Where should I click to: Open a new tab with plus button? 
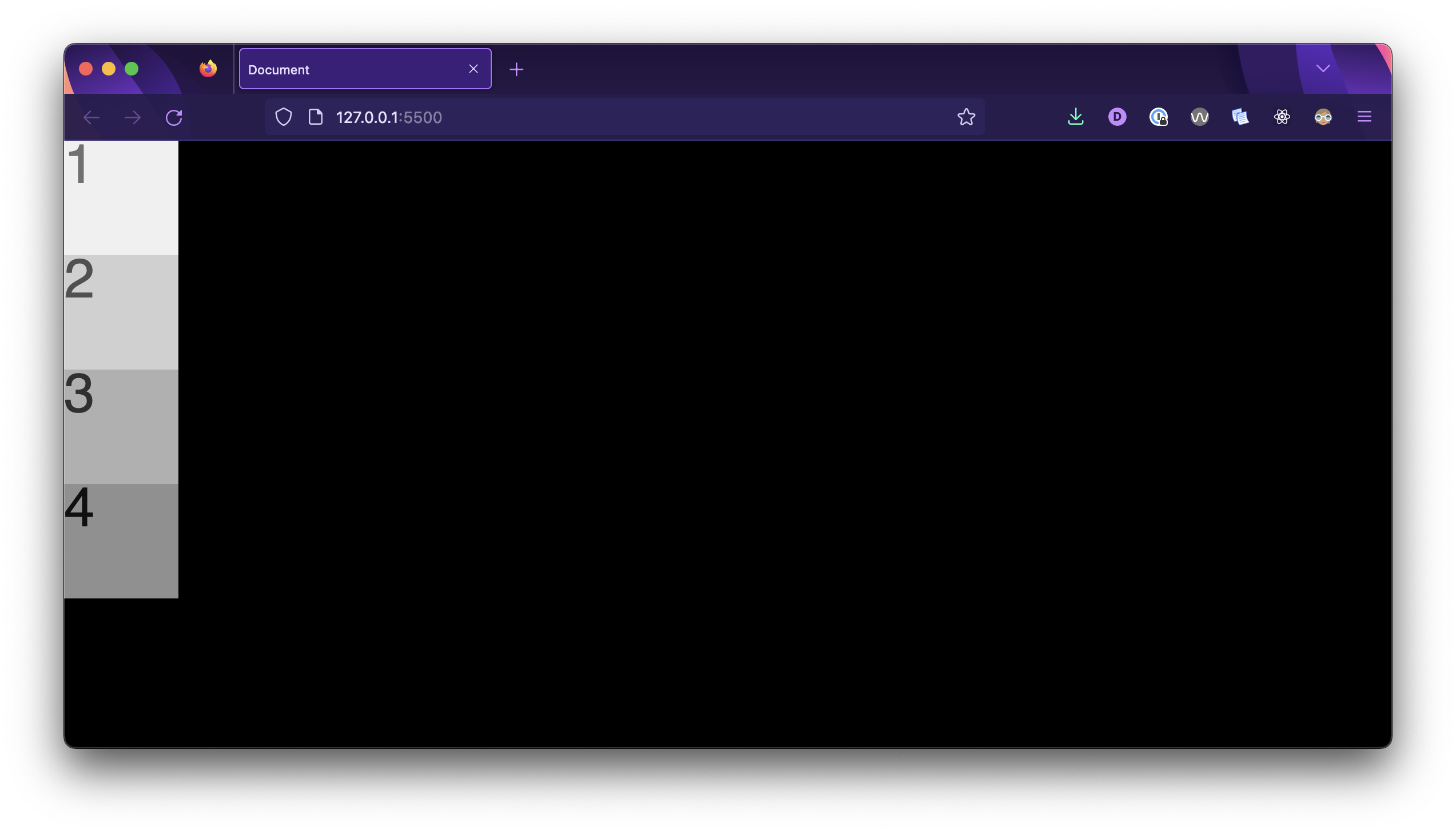point(516,69)
